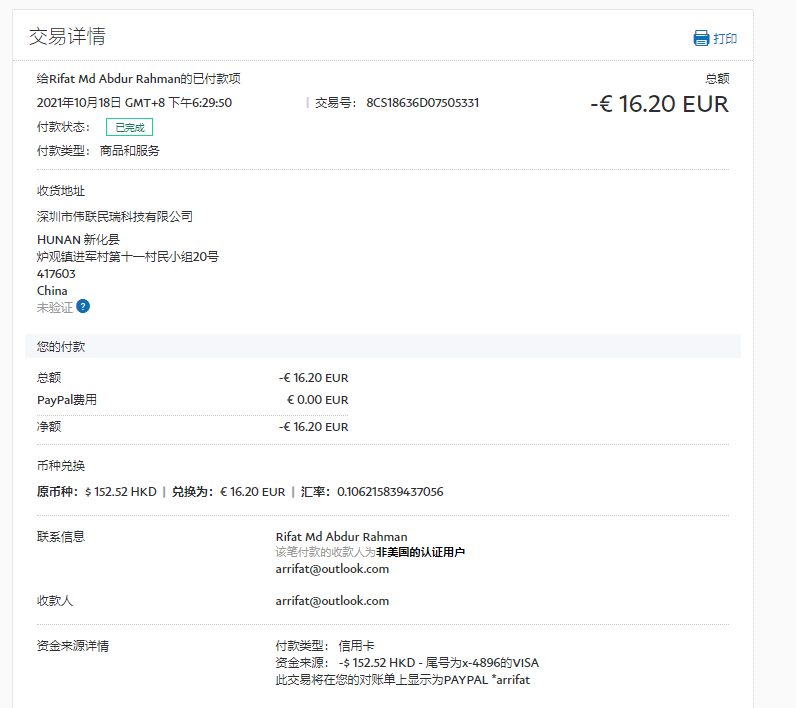
Task: Select the exchange rate 0.106215839437056
Action: click(390, 492)
